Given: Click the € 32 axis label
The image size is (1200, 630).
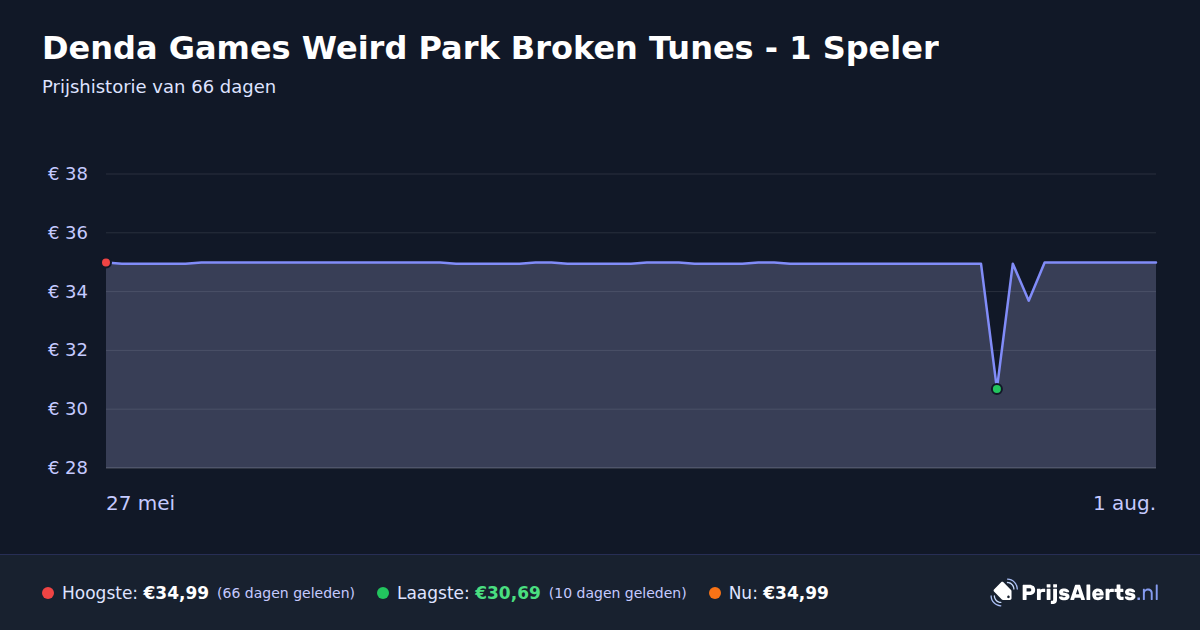Looking at the screenshot, I should tap(68, 350).
